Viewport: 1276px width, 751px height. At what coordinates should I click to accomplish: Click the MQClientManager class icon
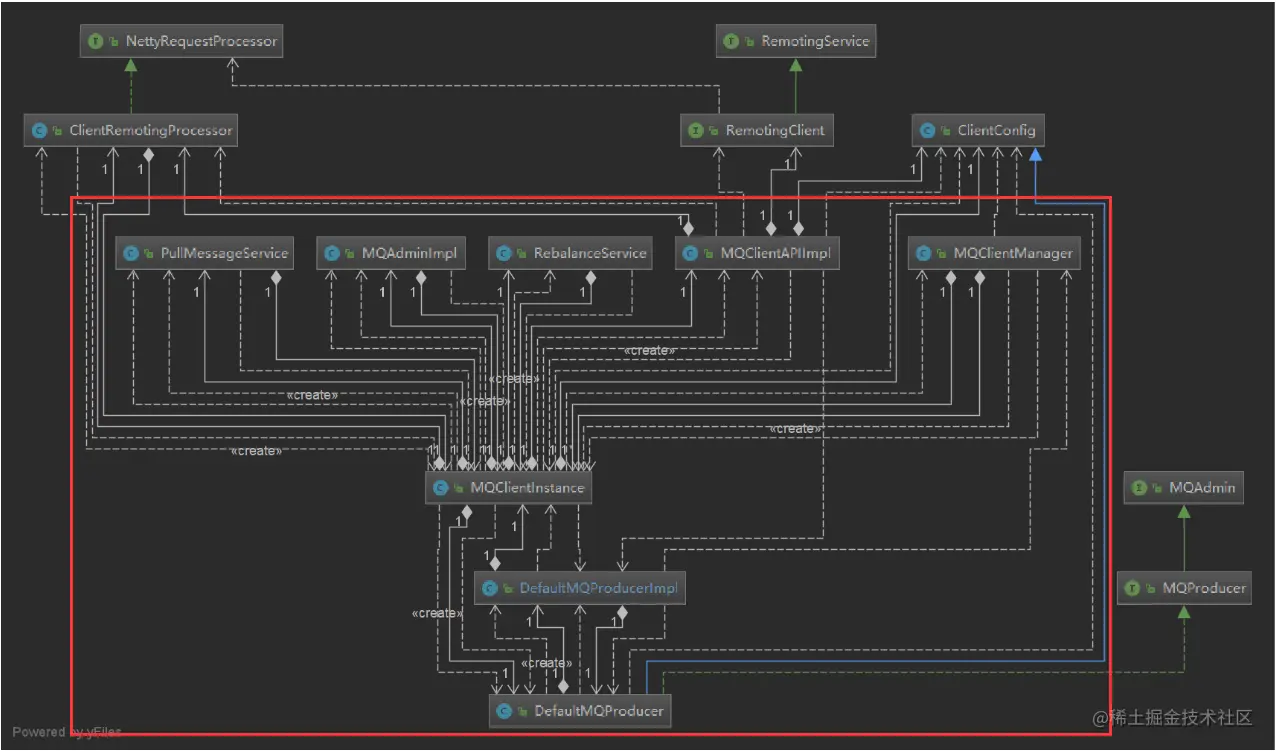click(x=924, y=254)
